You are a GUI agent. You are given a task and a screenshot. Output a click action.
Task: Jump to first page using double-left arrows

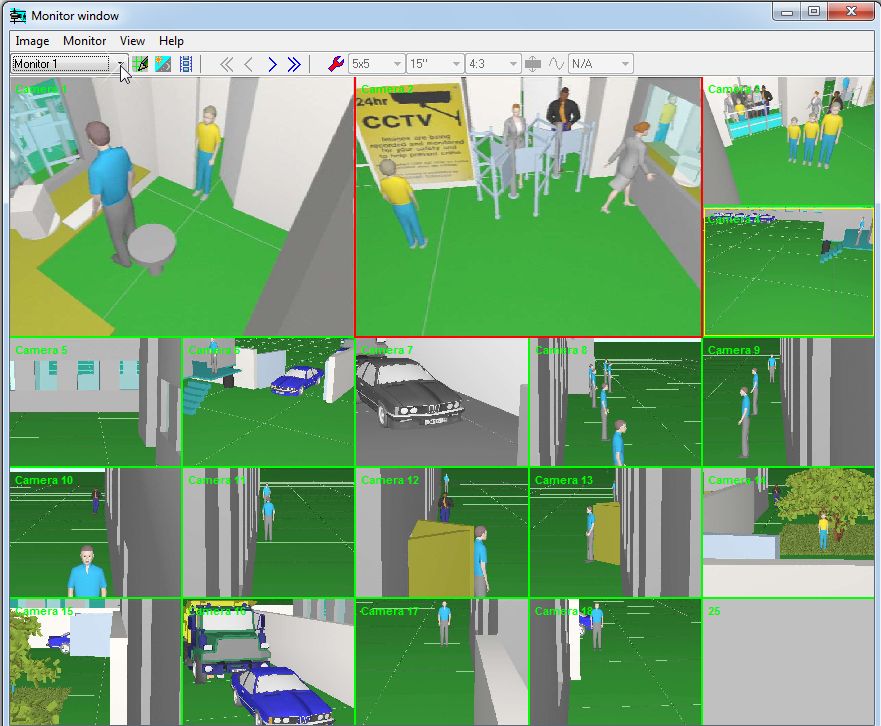click(228, 62)
